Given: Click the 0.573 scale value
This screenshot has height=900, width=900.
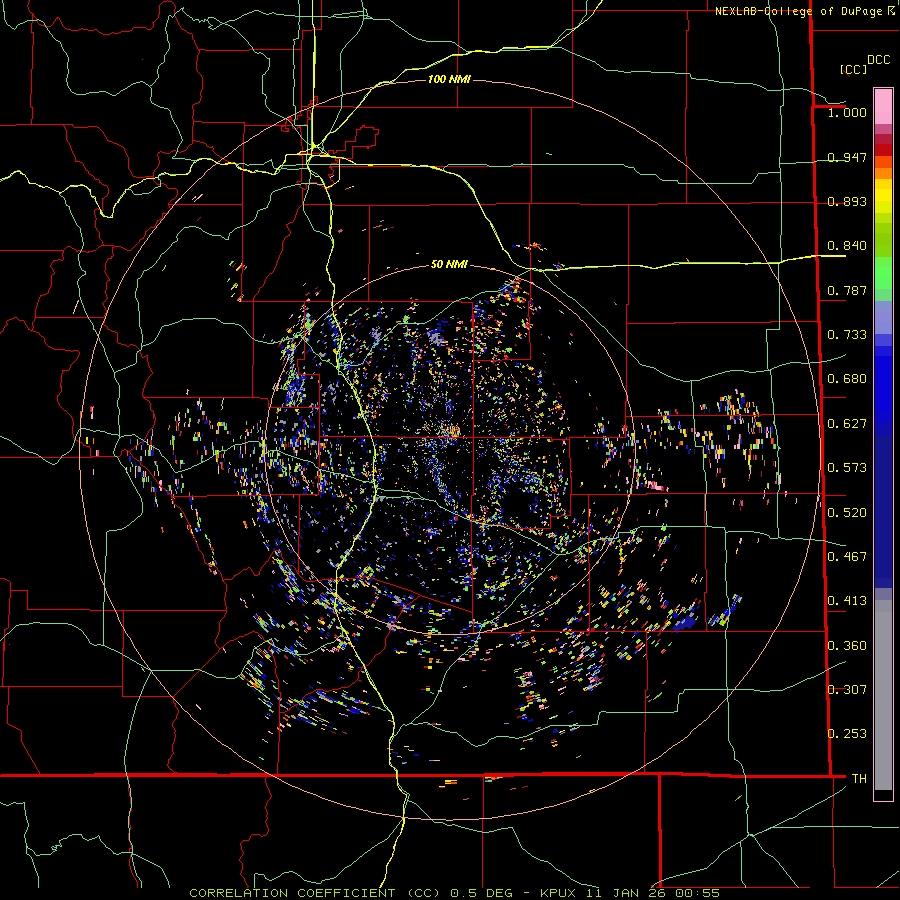Looking at the screenshot, I should tap(847, 468).
